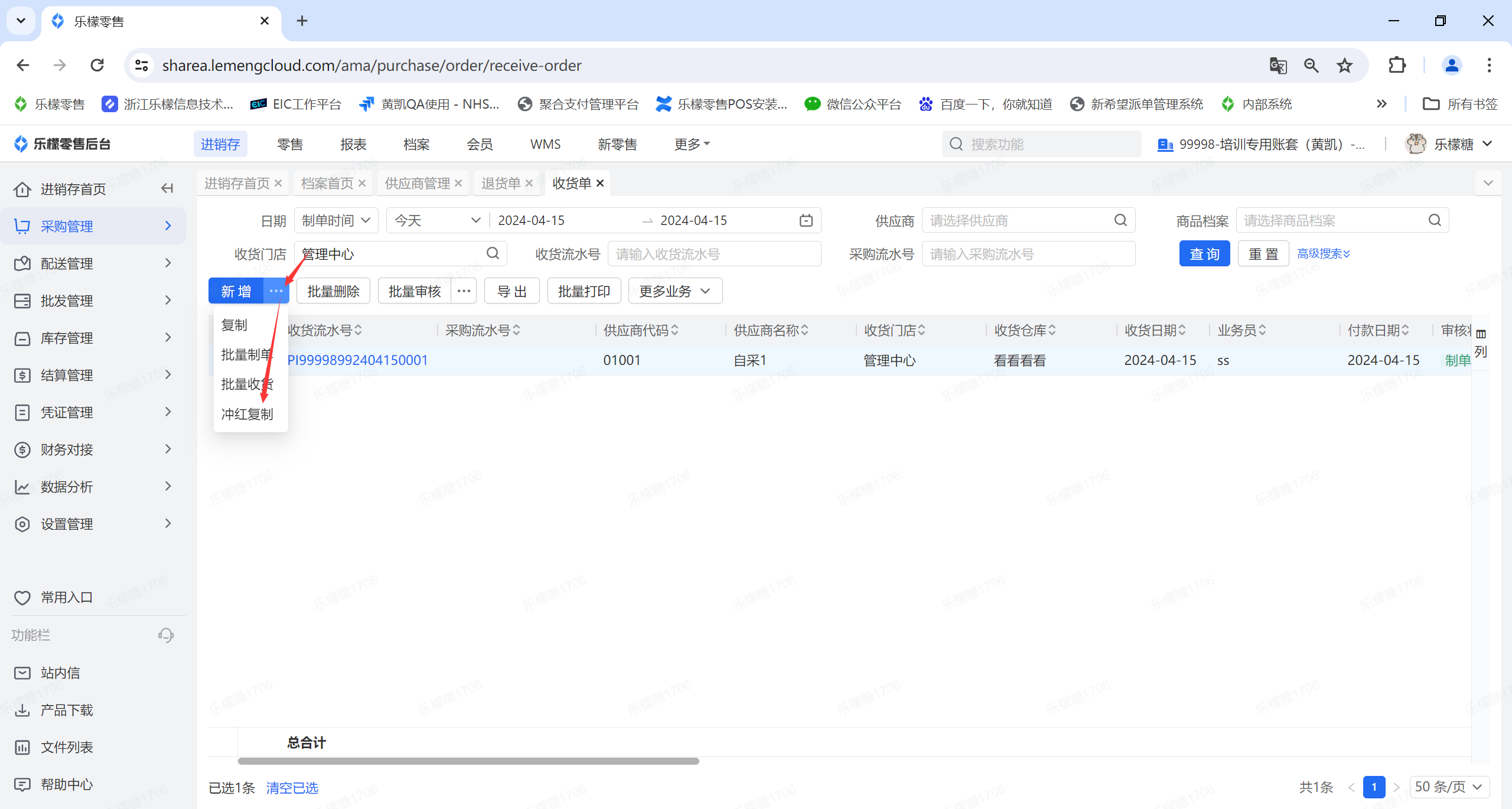
Task: Click the 批量删除 button
Action: 333,291
